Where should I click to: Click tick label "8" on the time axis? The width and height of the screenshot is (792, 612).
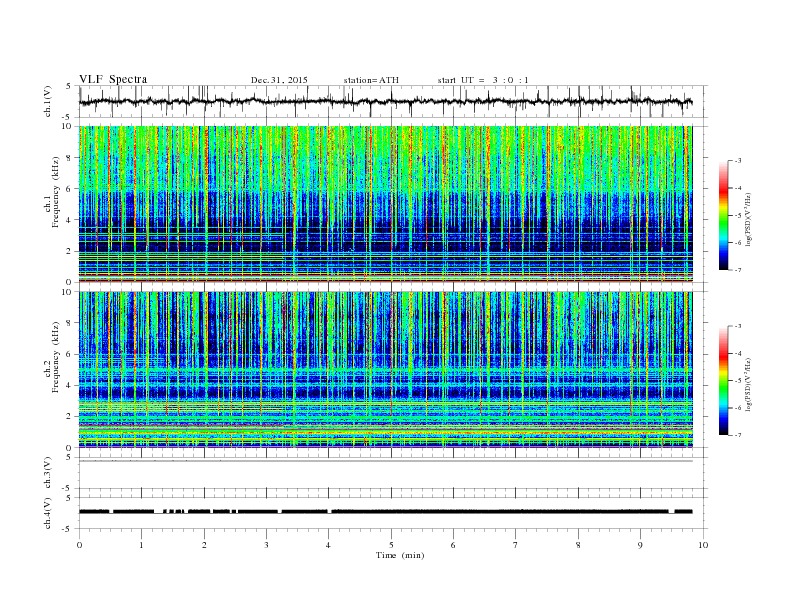click(578, 545)
